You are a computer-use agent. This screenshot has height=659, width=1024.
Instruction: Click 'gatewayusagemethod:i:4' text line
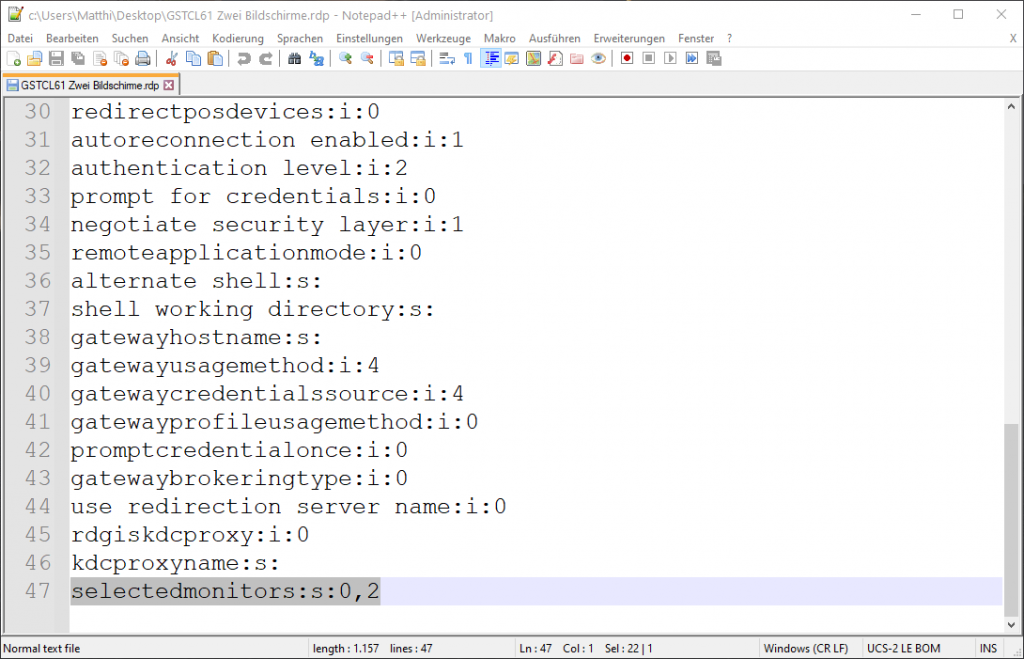click(x=225, y=365)
